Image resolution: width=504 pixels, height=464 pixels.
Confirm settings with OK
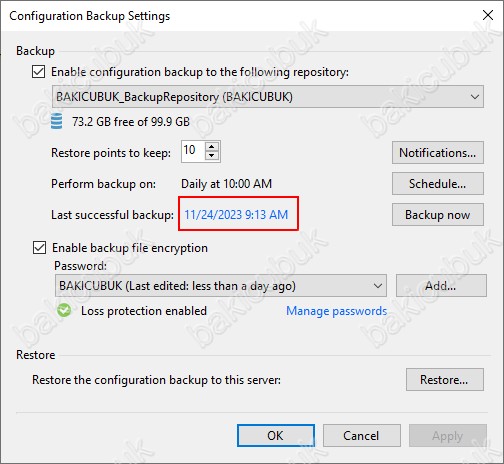(276, 436)
